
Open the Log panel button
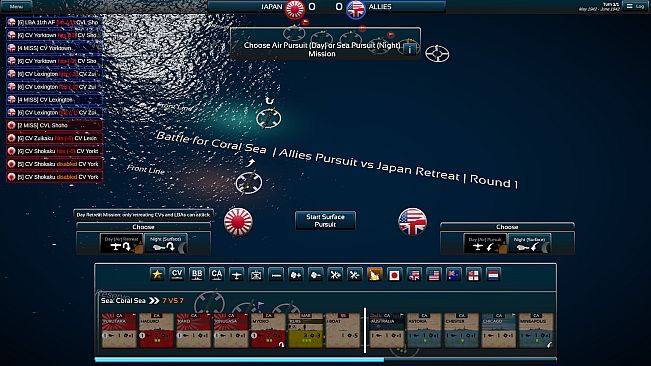point(636,6)
